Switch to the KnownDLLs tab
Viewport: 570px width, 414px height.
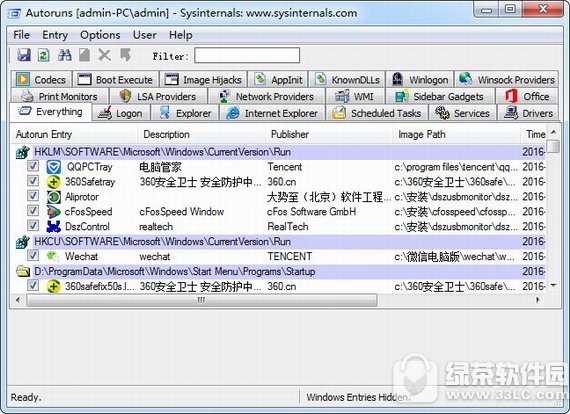[x=347, y=79]
